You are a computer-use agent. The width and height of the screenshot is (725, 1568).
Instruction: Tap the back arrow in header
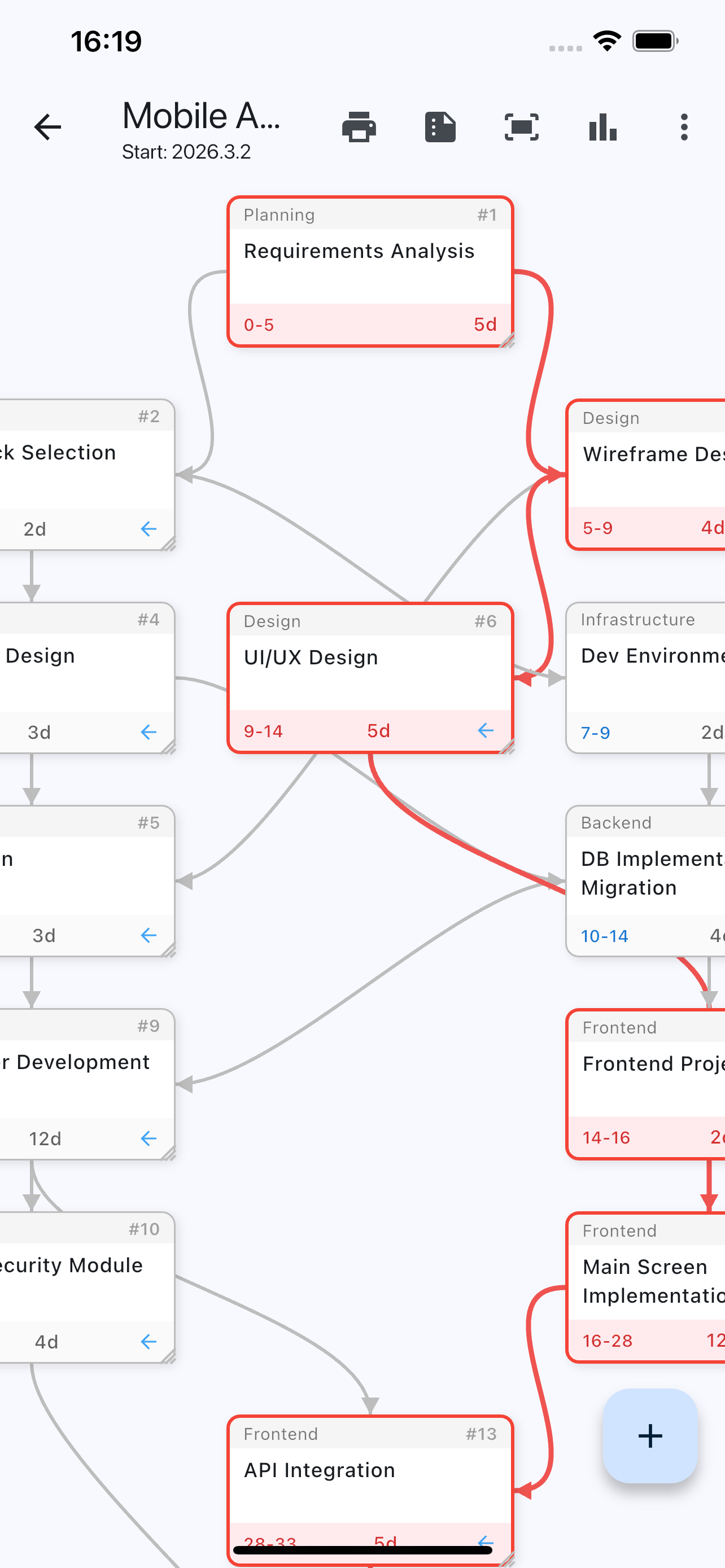tap(47, 127)
